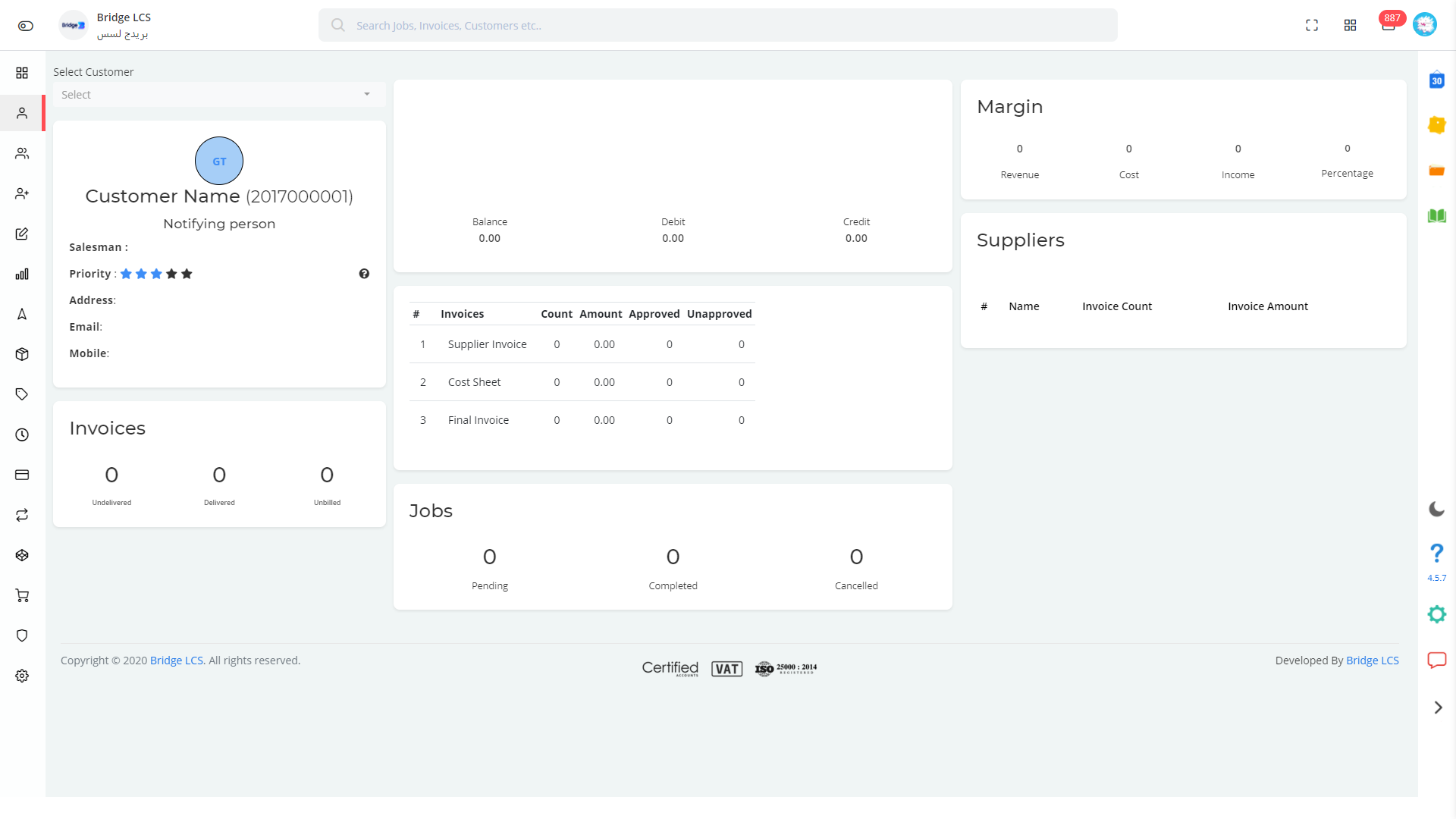1456x819 pixels.
Task: Click the search input field
Action: (717, 25)
